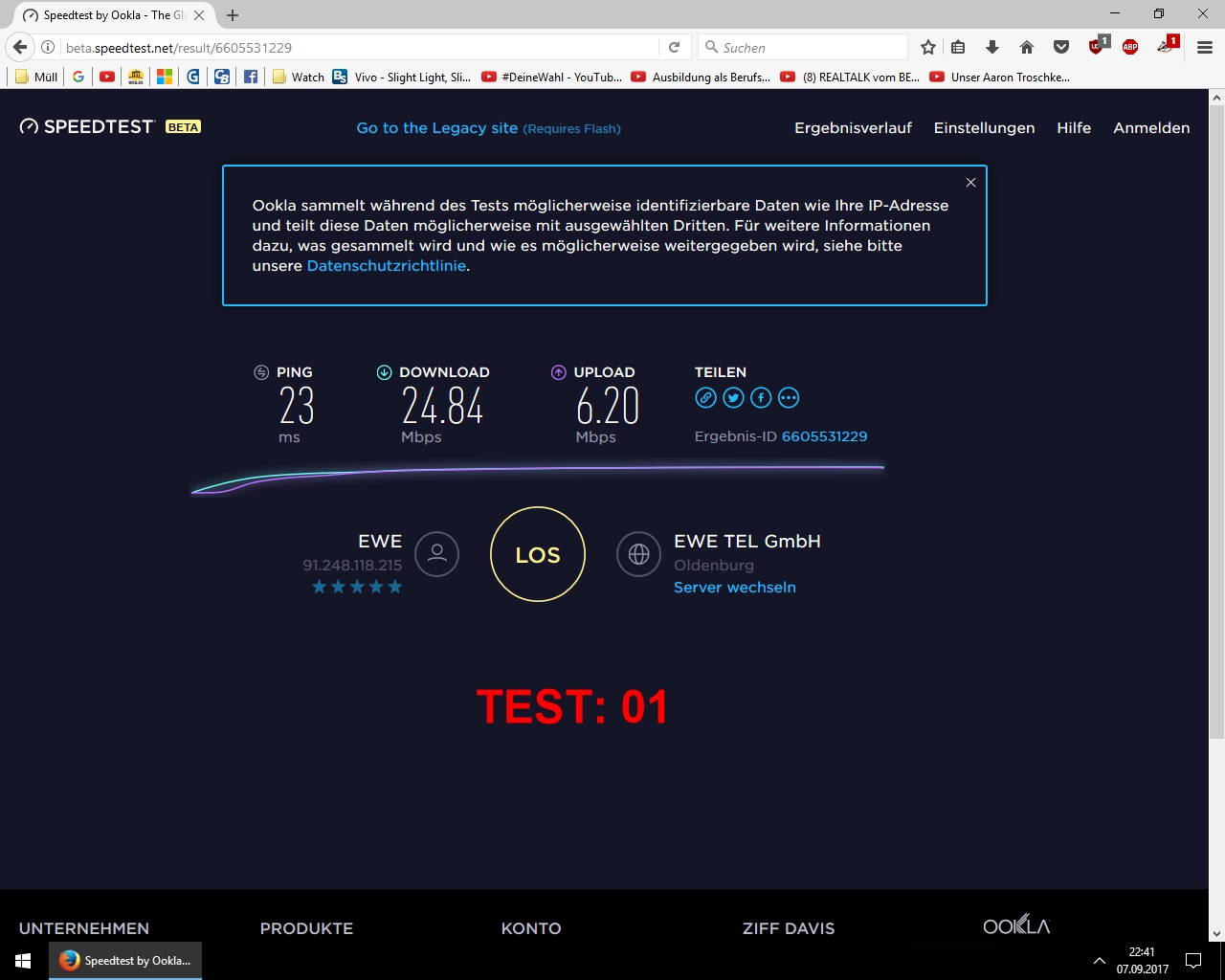Open more sharing options ellipsis icon
Screen dimensions: 1225x980
[x=789, y=398]
